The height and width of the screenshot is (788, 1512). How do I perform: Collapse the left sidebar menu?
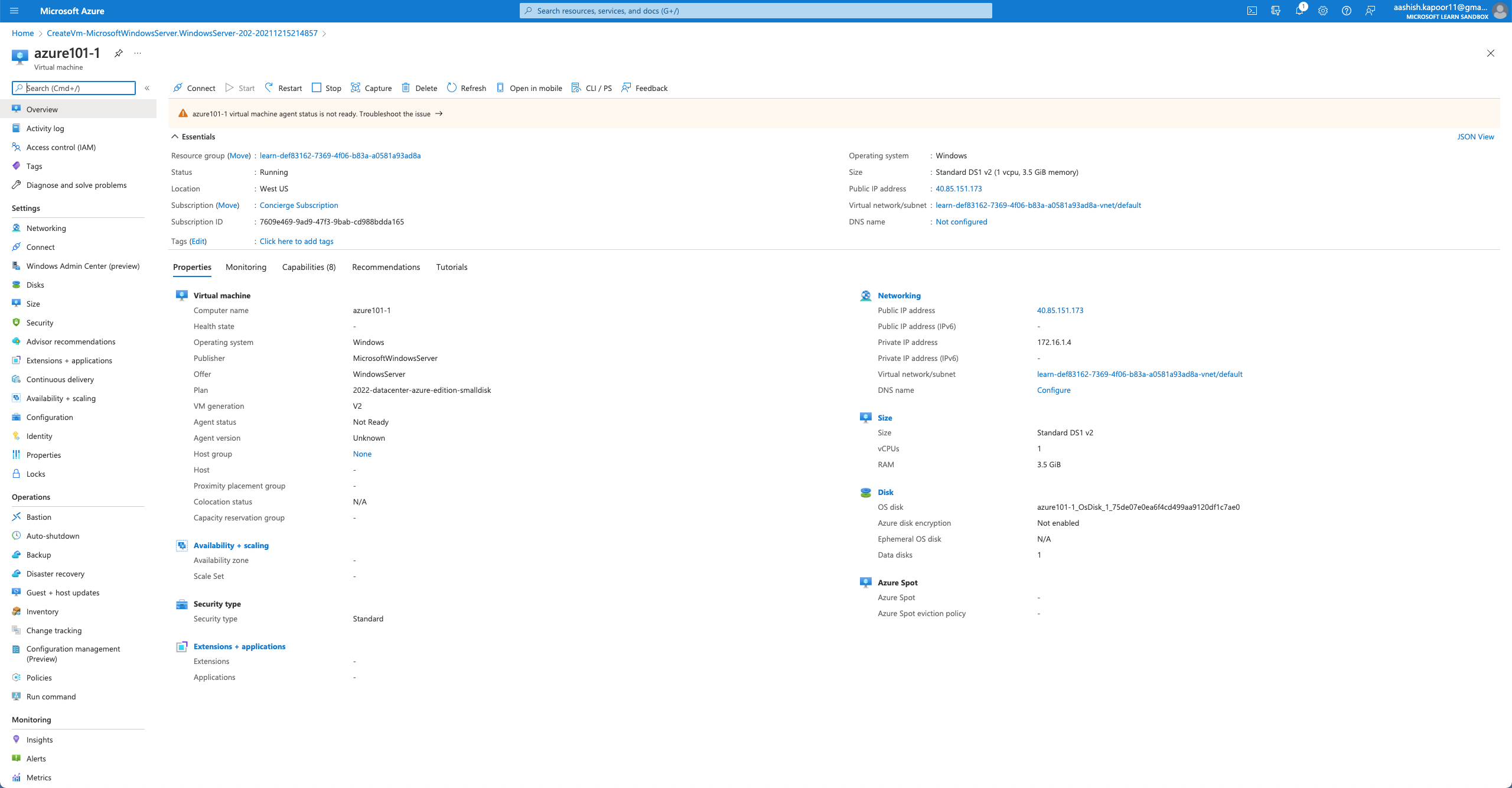point(147,88)
